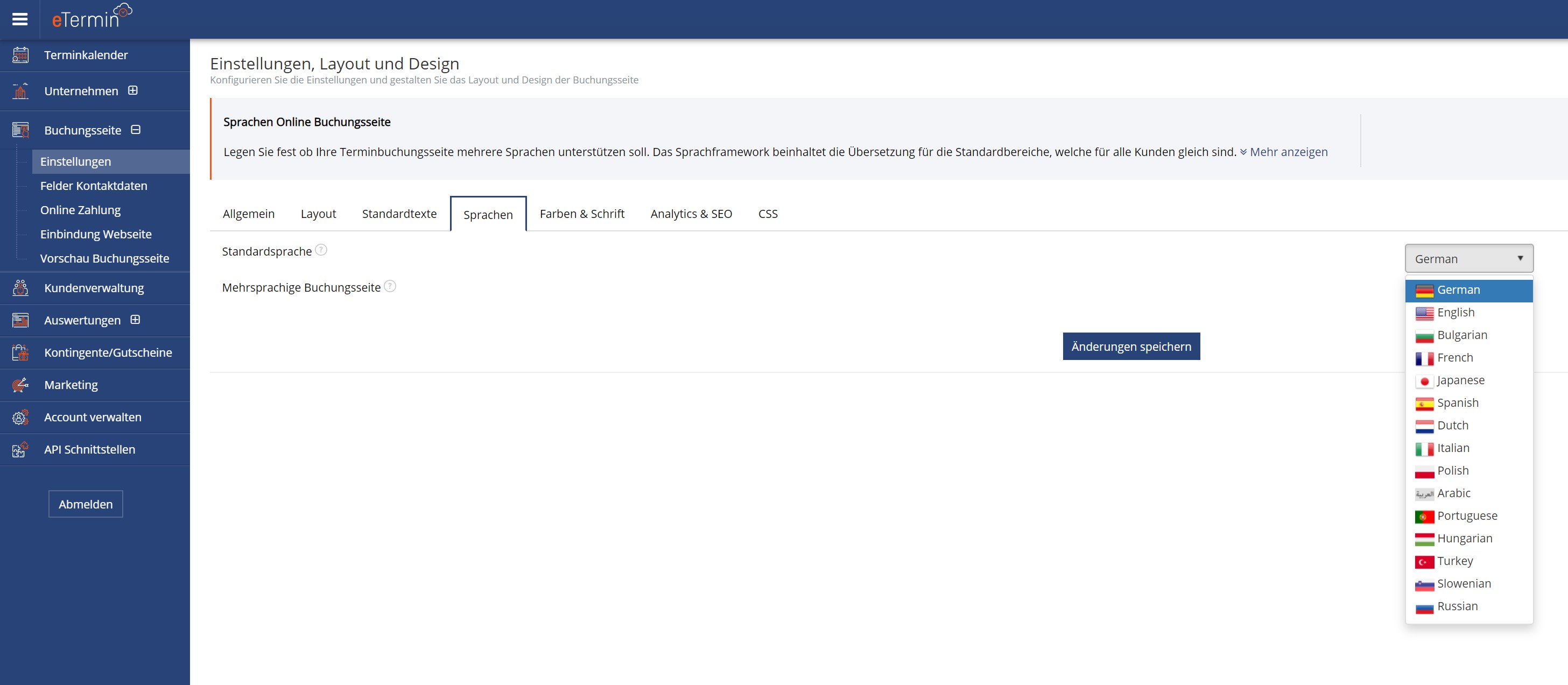
Task: Click the Unternehmen building icon
Action: 20,91
